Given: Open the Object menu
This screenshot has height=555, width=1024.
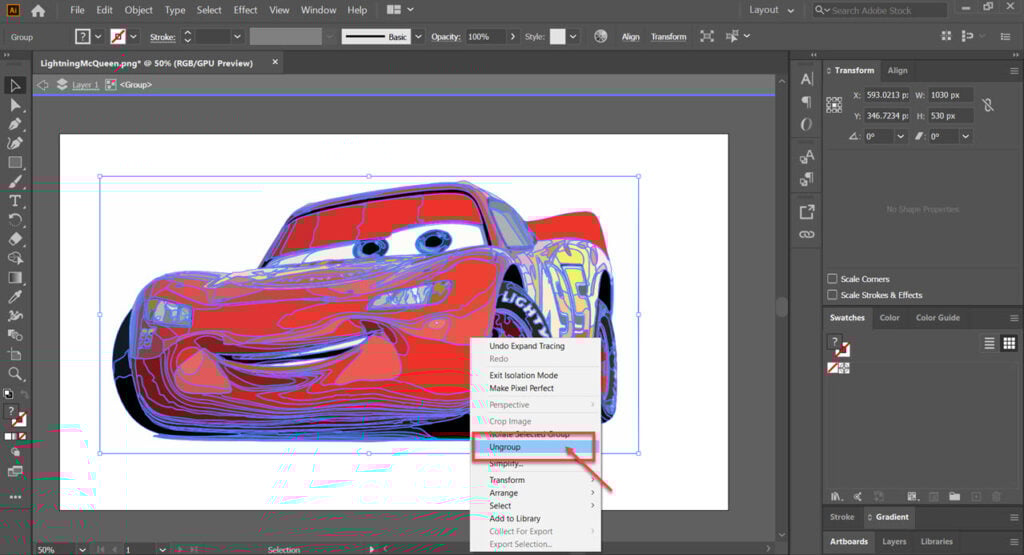Looking at the screenshot, I should pyautogui.click(x=138, y=10).
